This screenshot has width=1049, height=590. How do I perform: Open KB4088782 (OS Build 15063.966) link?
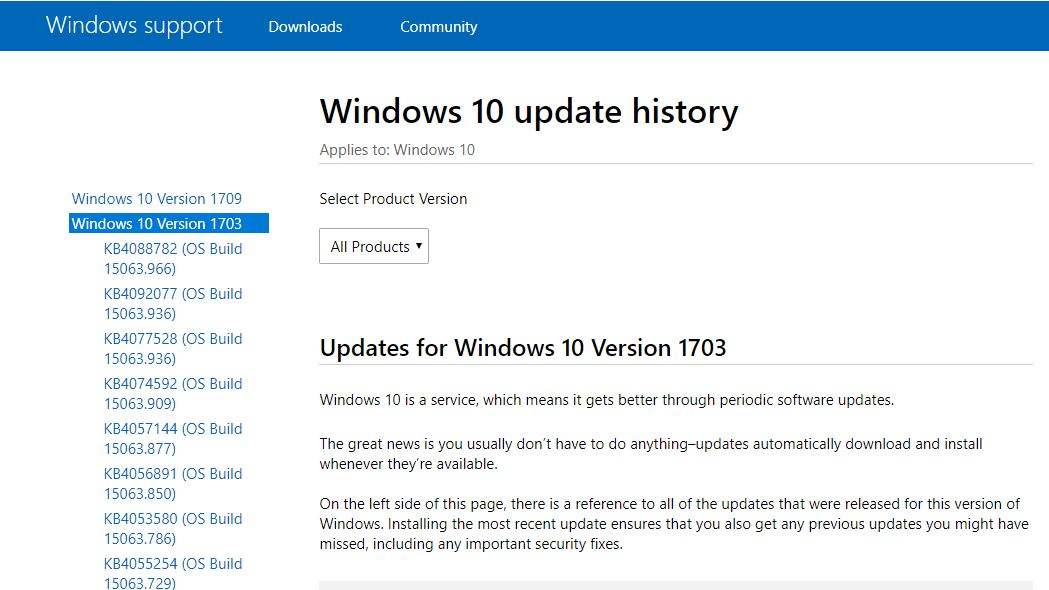[173, 258]
